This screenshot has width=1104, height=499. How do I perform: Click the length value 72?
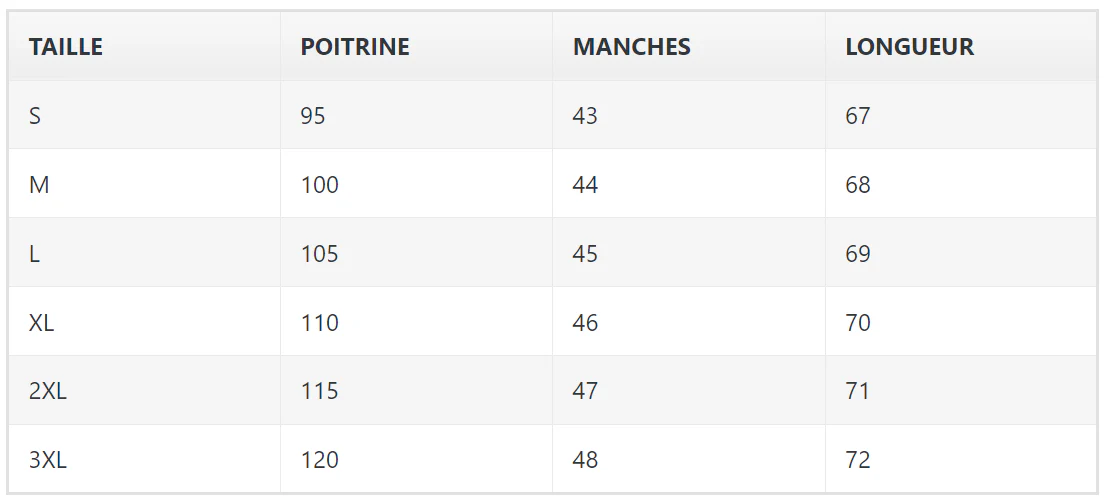pos(858,460)
